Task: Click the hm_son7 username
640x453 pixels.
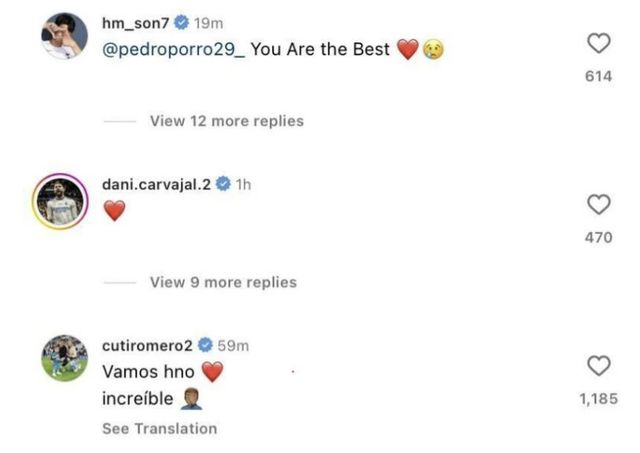Action: pyautogui.click(x=138, y=24)
